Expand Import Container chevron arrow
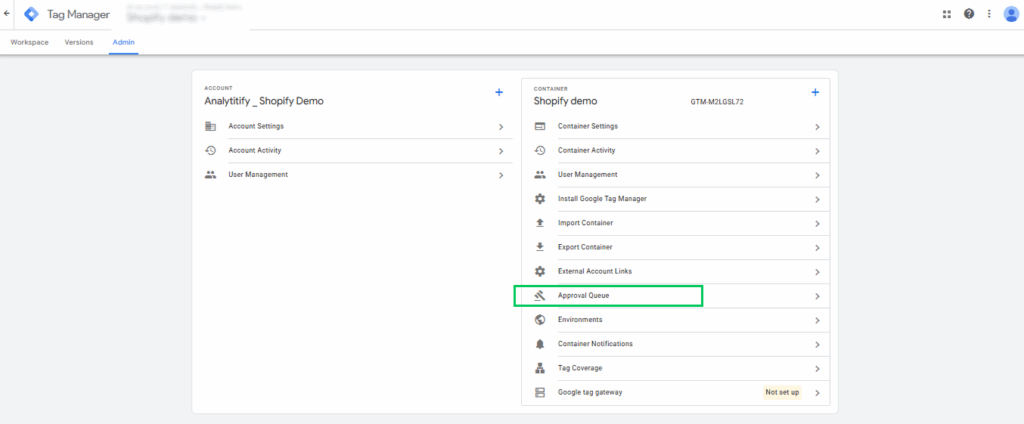Screen dimensions: 1024x424 pos(817,223)
